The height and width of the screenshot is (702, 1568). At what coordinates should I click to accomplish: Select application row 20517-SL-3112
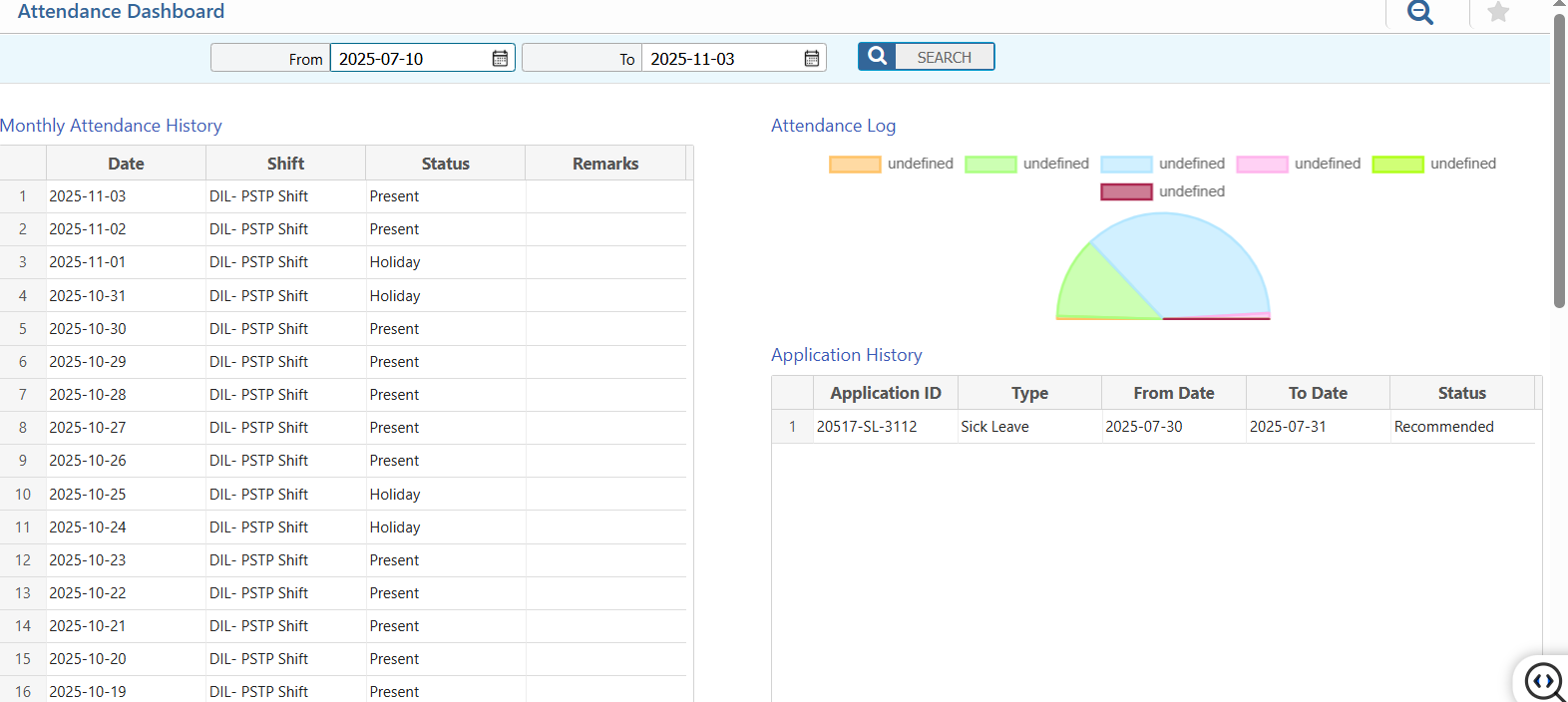click(867, 427)
